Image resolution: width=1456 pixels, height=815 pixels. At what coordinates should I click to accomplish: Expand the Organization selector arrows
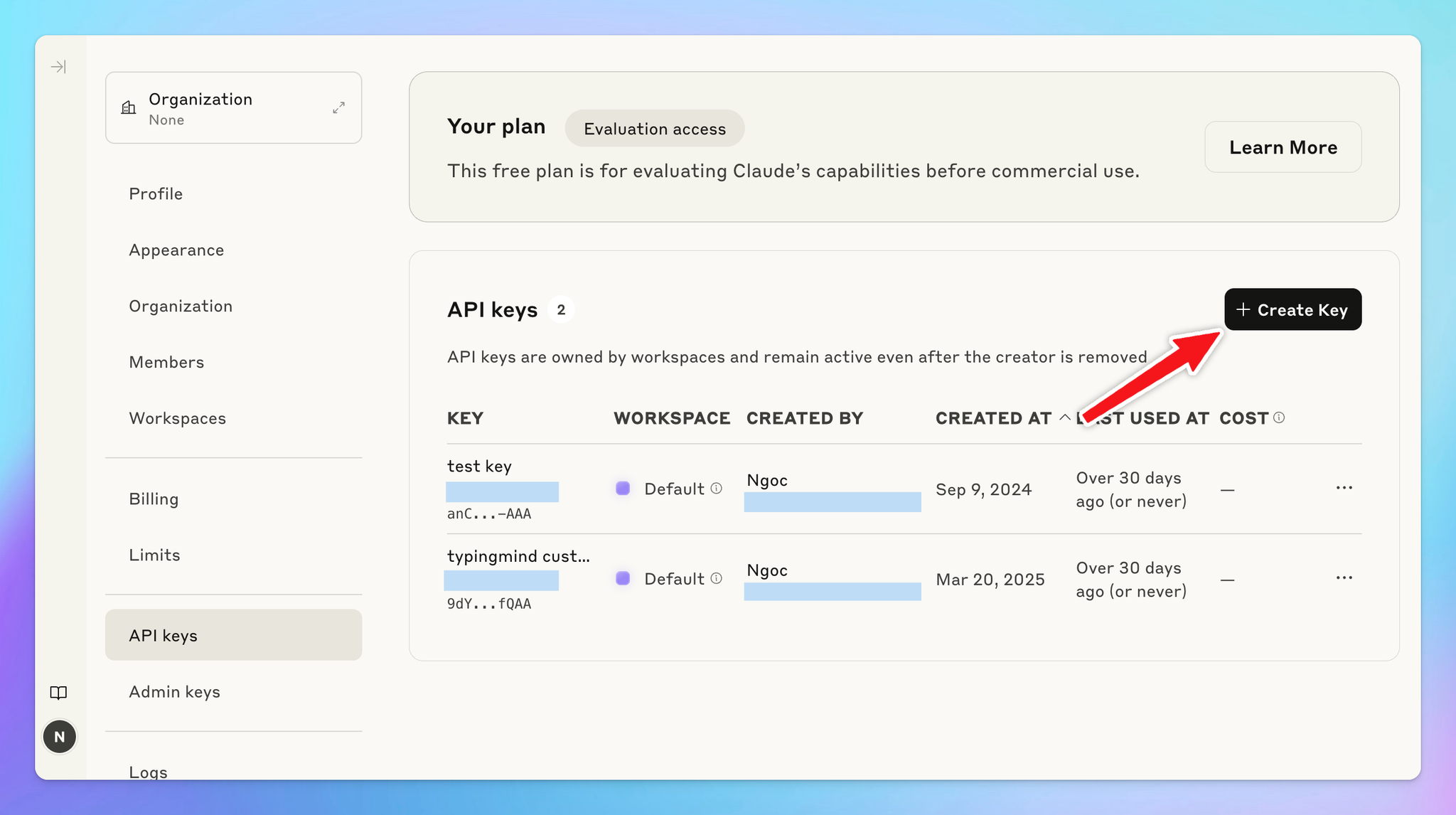pos(338,107)
